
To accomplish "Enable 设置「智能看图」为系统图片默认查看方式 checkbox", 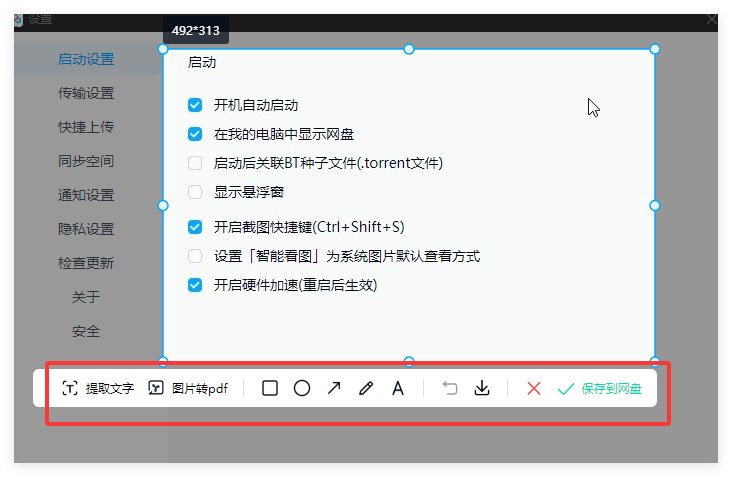I will click(195, 256).
